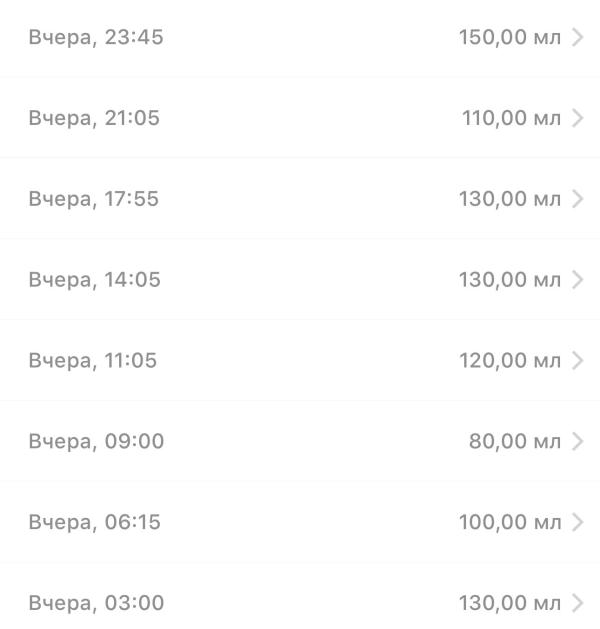This screenshot has width=600, height=629.
Task: Tap the 80,00 мл amount
Action: 514,442
